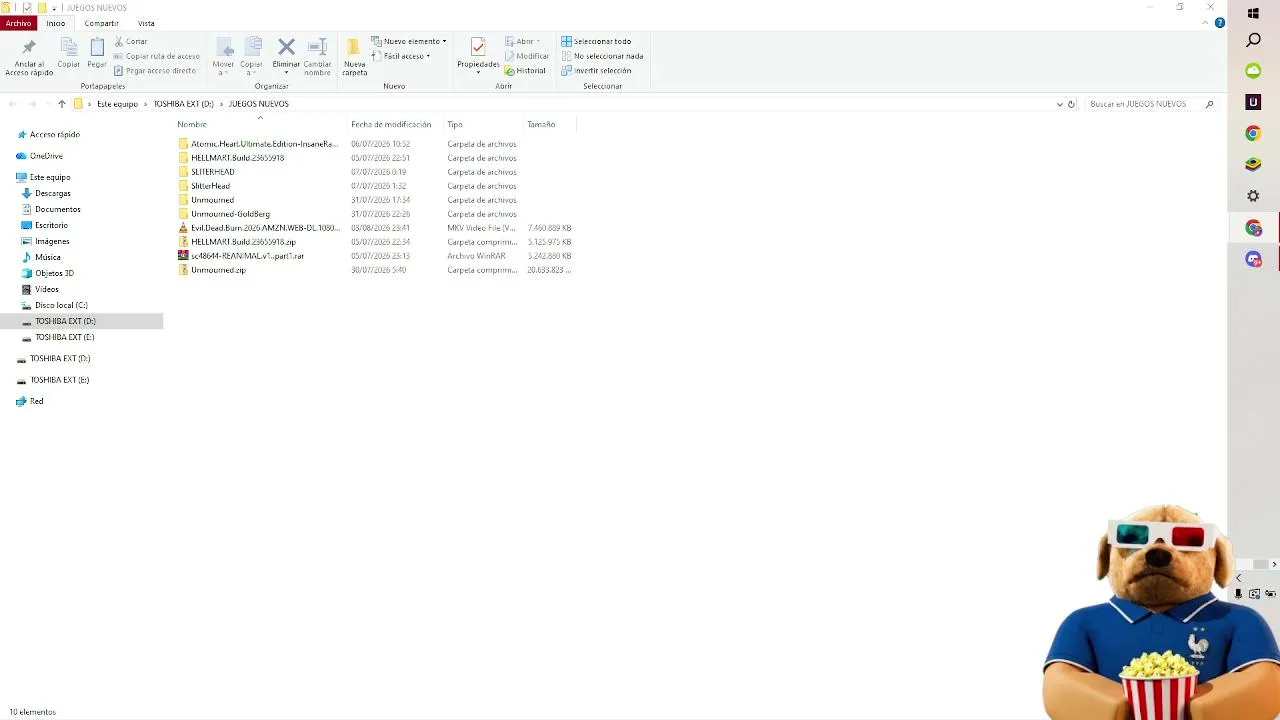The width and height of the screenshot is (1280, 720).
Task: Select the Unmourned folder
Action: tap(206, 200)
